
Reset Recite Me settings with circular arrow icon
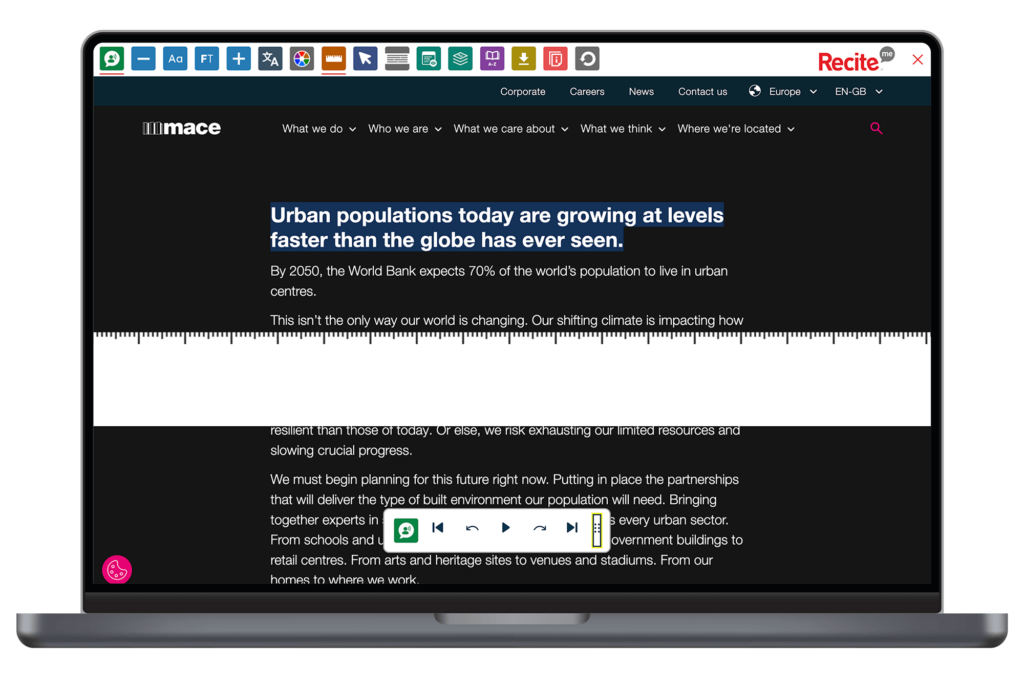tap(587, 58)
